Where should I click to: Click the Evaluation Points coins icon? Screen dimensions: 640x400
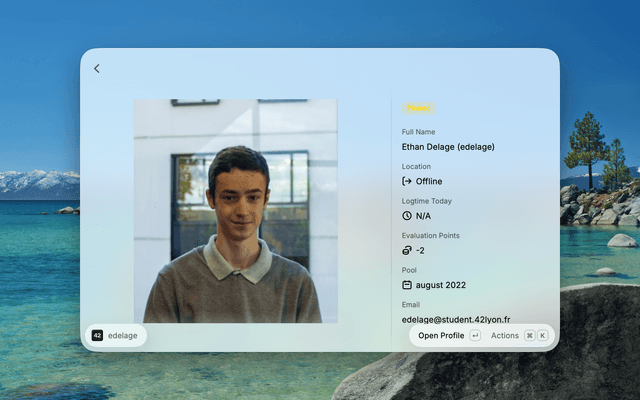pos(407,250)
